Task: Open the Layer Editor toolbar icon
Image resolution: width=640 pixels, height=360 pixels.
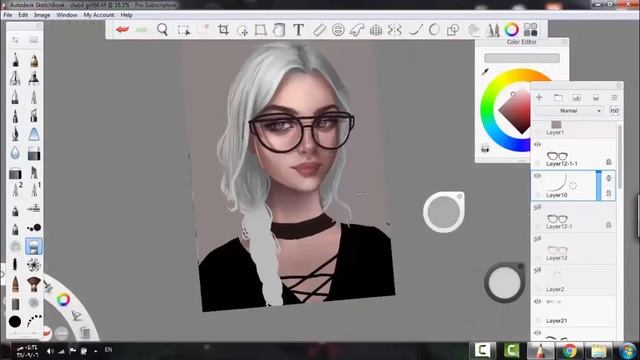Action: pos(473,30)
